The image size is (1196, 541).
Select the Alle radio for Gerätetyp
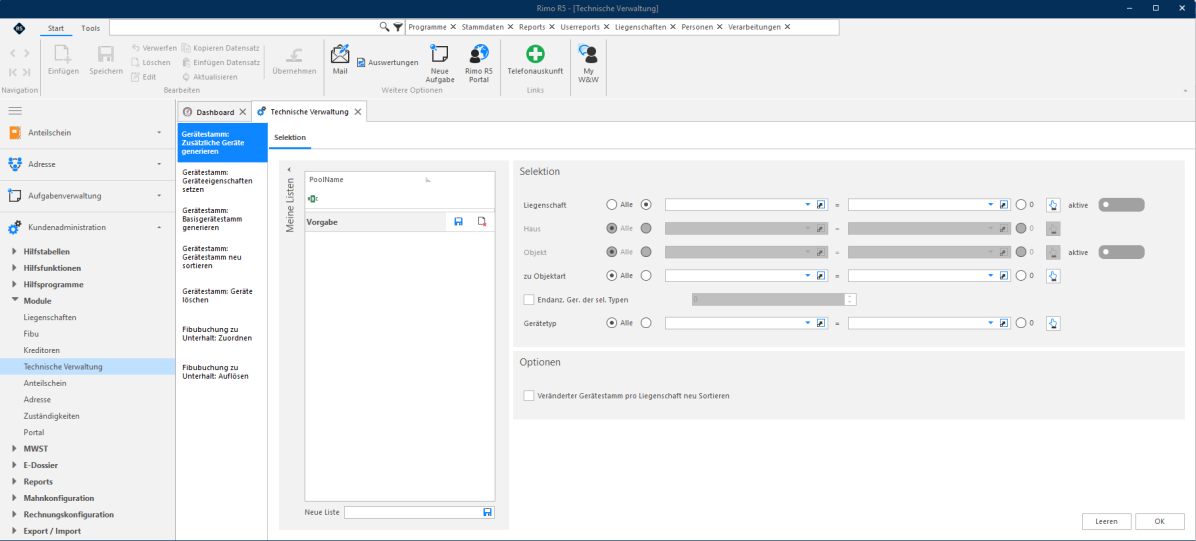611,323
